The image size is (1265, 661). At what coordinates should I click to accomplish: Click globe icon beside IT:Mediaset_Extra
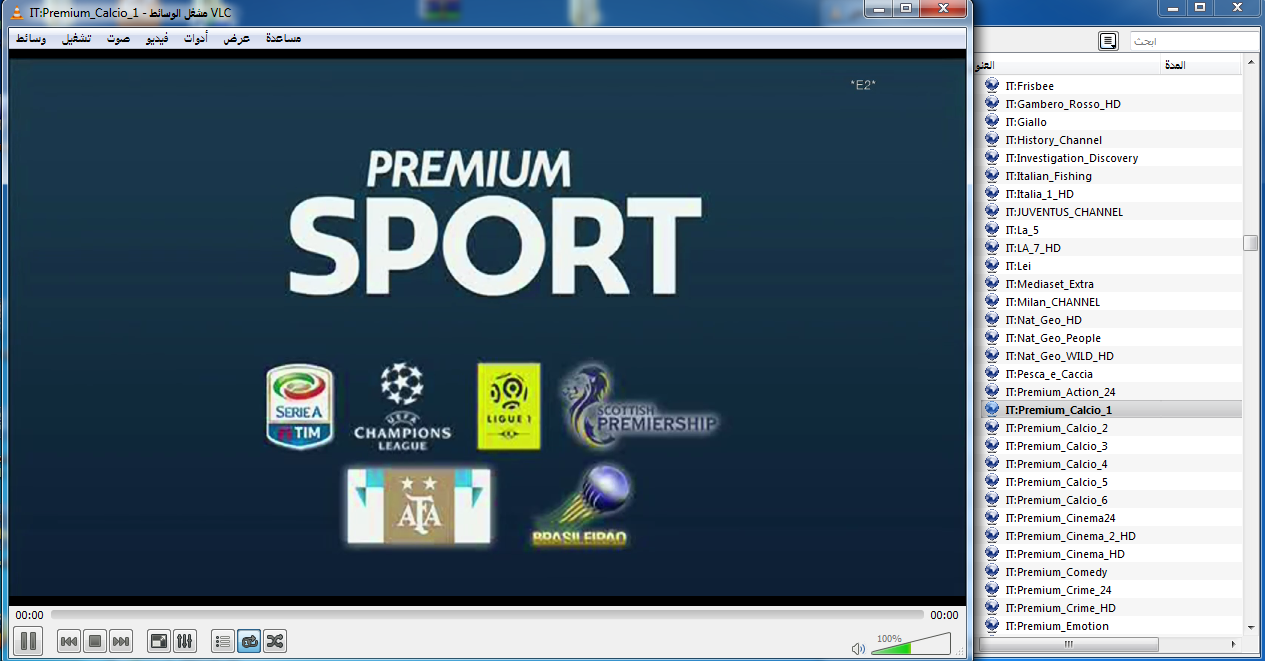(x=992, y=284)
